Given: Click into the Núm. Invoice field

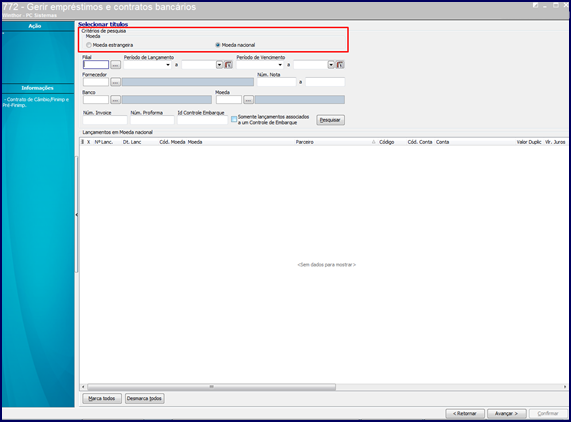Looking at the screenshot, I should pyautogui.click(x=105, y=120).
